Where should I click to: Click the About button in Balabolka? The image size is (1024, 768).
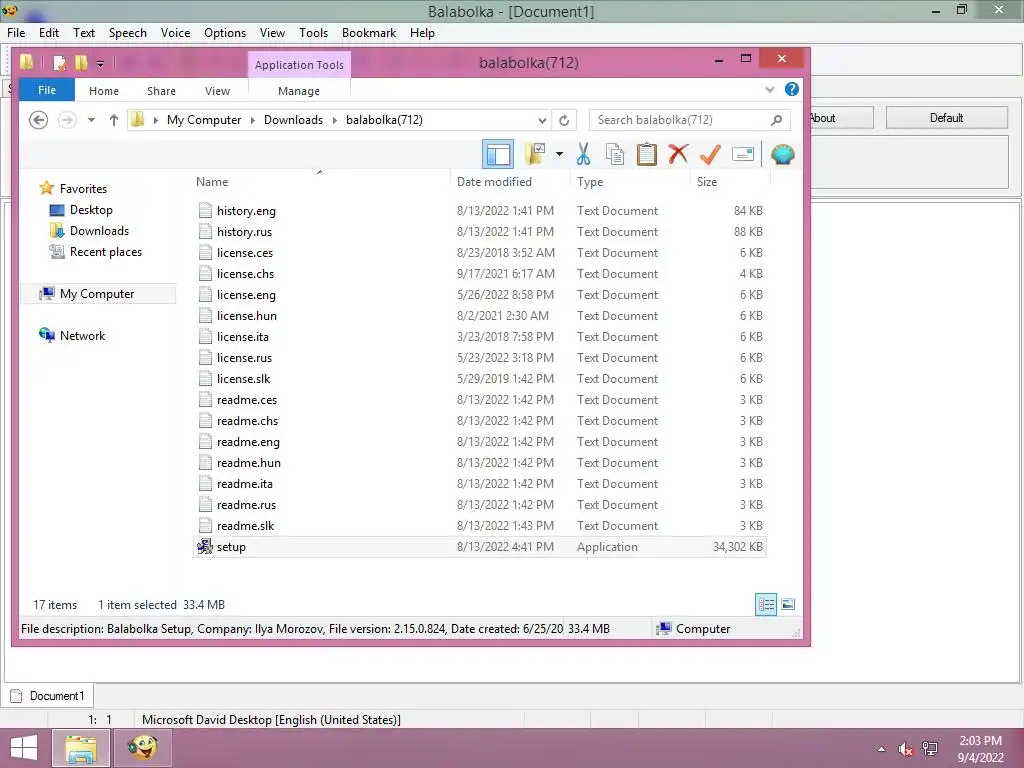[841, 118]
